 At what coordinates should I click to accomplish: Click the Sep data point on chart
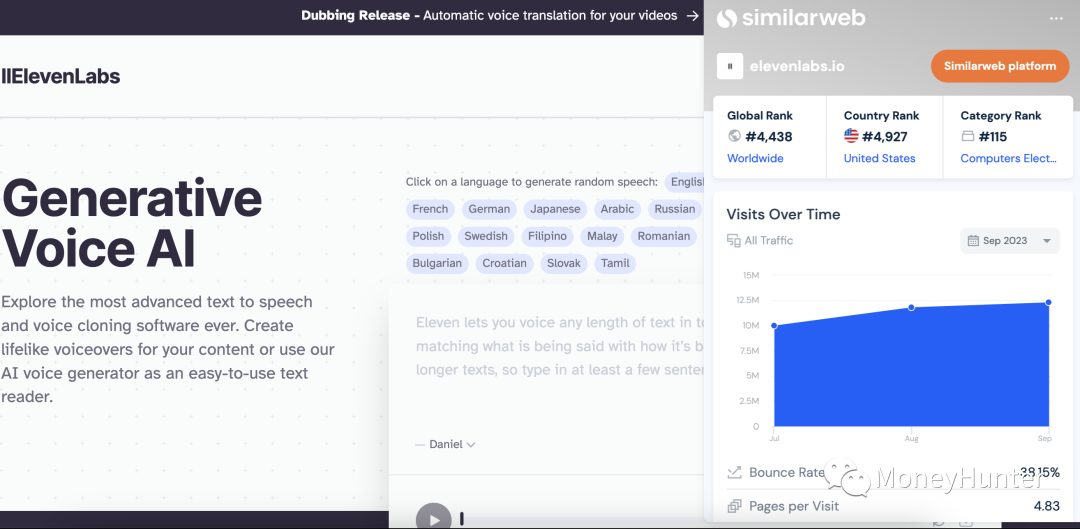(x=1048, y=302)
